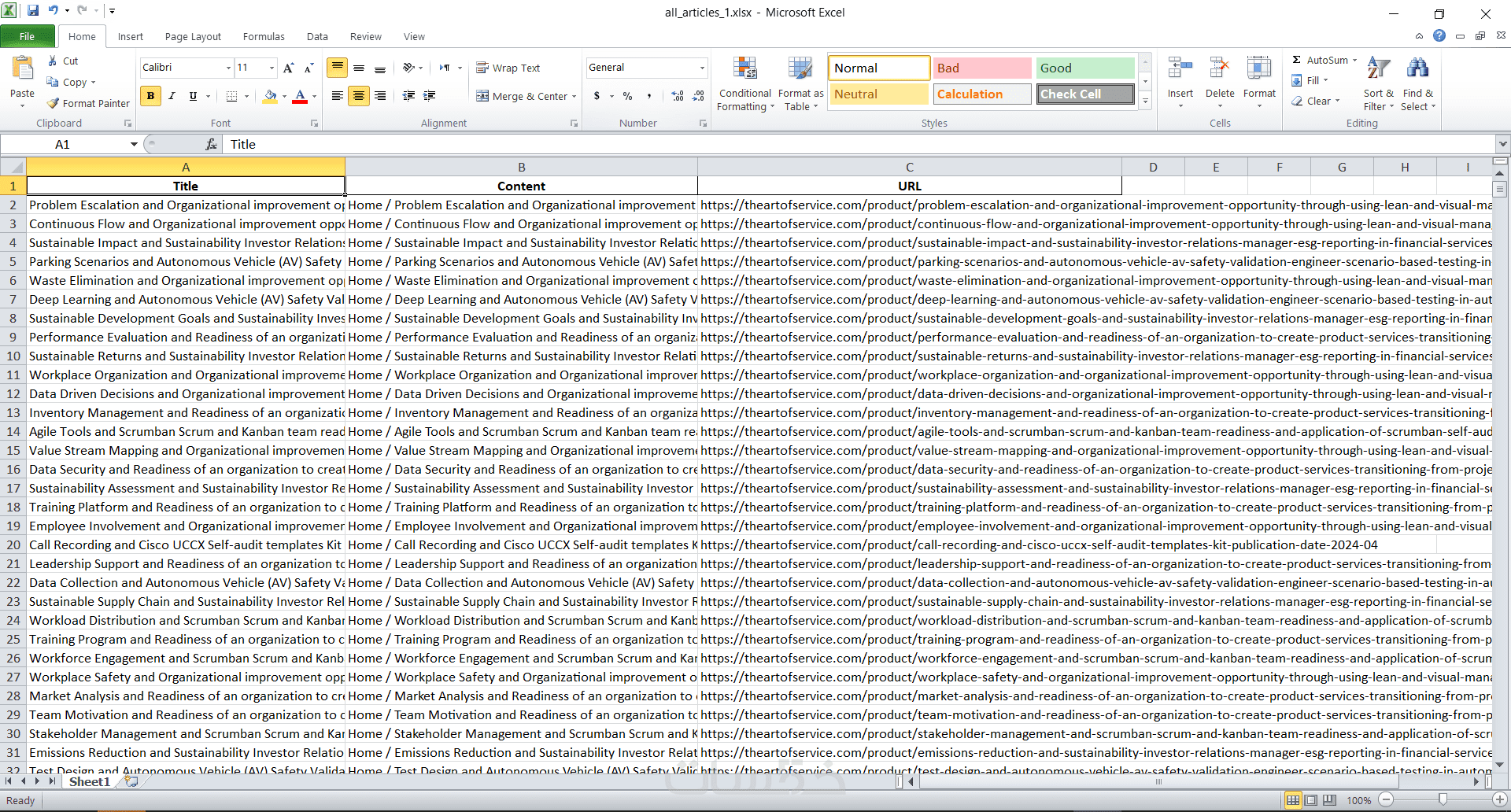Expand the Clear dropdown in Editing

1336,101
